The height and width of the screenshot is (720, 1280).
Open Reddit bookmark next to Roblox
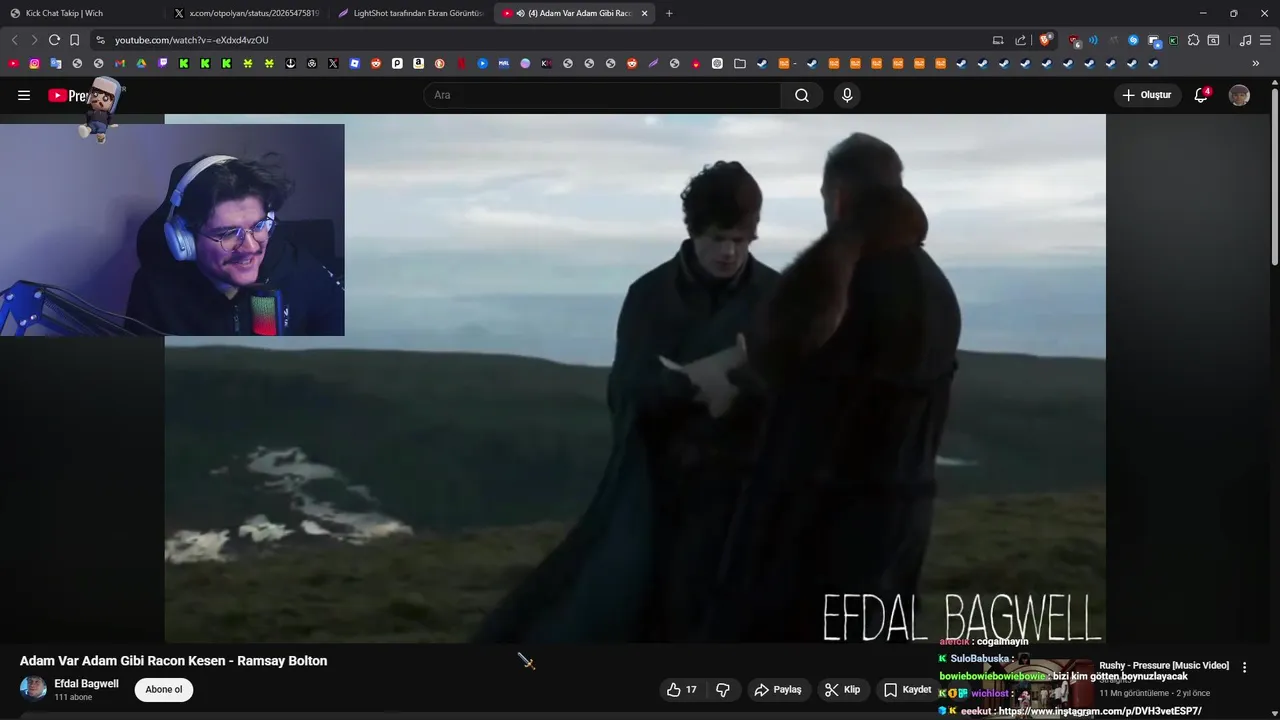[376, 63]
